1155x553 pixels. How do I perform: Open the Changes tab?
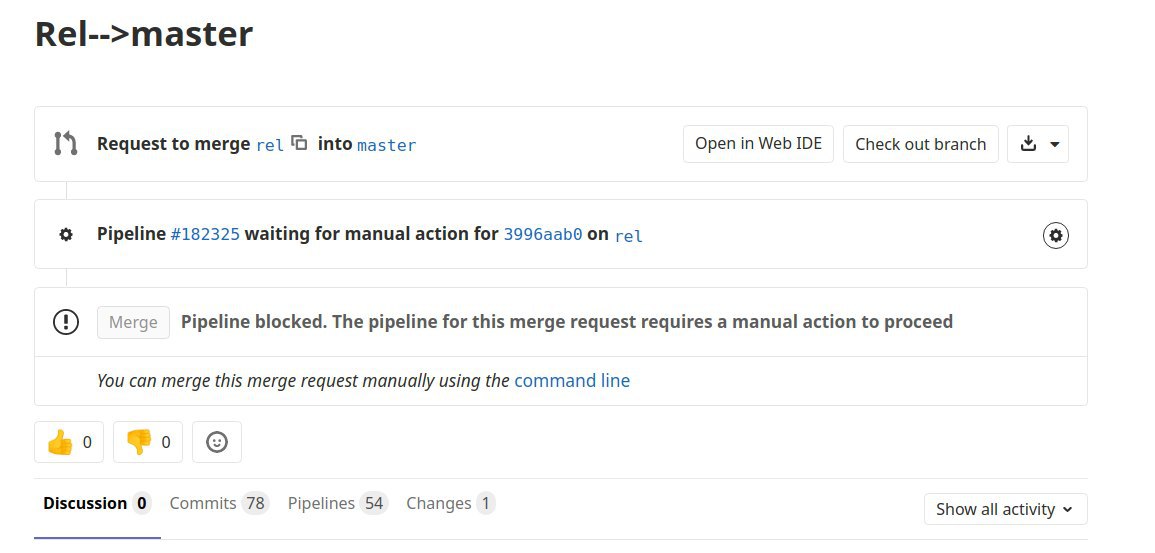(x=450, y=504)
